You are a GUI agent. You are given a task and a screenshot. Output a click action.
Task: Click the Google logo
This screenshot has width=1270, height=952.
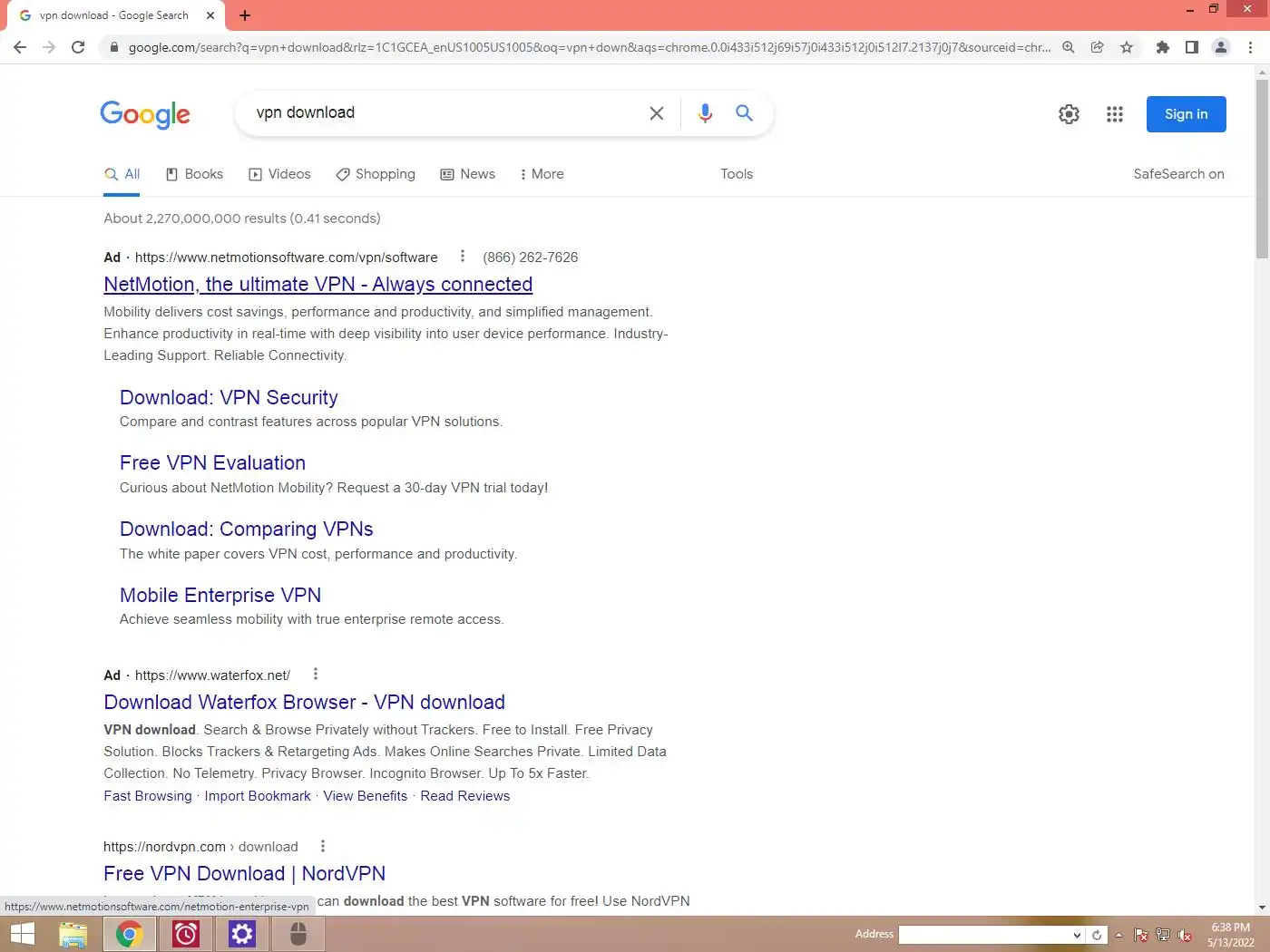tap(145, 114)
